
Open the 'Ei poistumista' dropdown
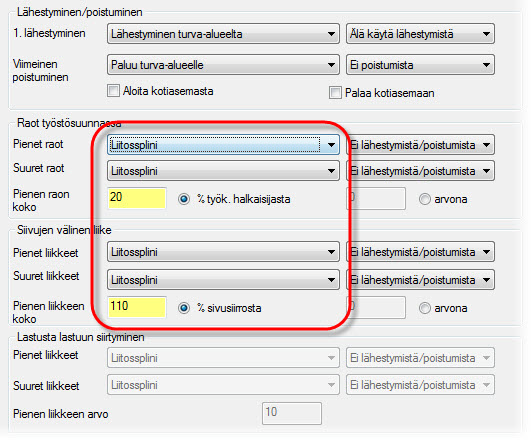point(420,65)
